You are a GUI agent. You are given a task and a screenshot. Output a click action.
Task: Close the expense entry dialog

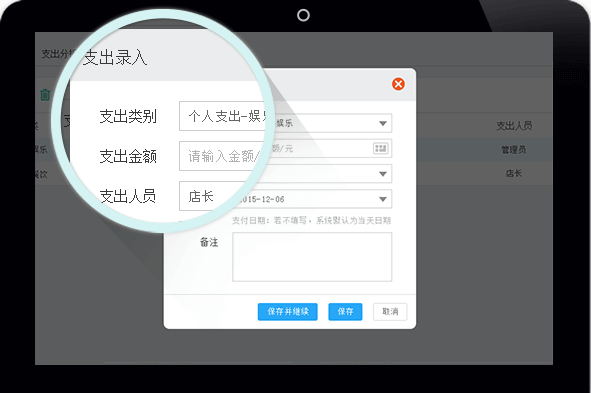tap(398, 84)
